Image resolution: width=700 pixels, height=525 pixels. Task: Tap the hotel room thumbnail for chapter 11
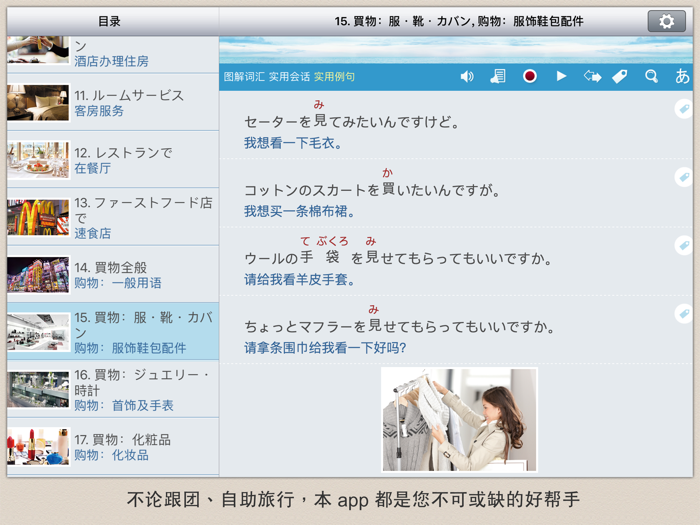coord(38,103)
